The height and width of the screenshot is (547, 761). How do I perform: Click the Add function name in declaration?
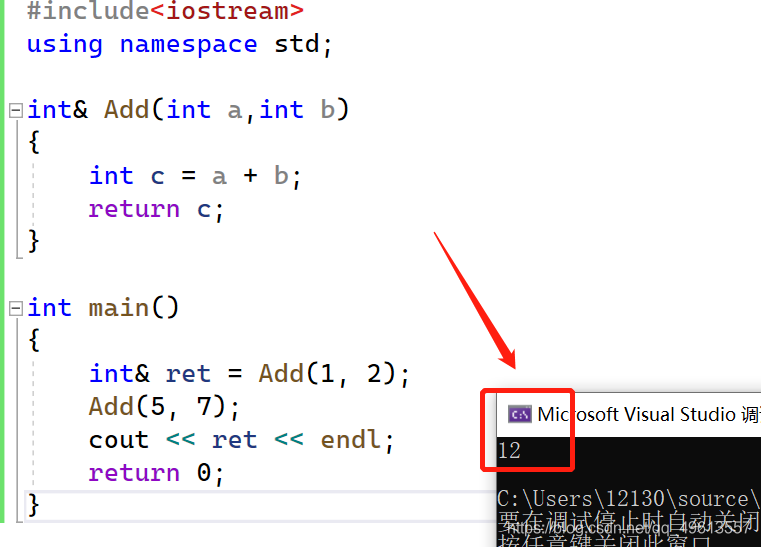pyautogui.click(x=126, y=110)
